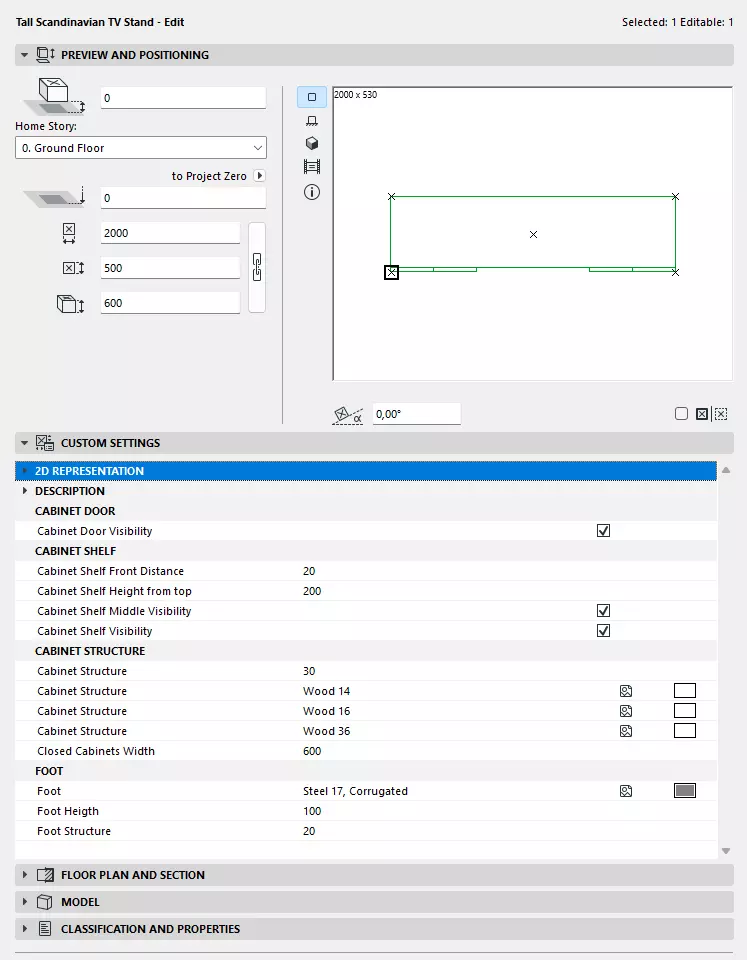Collapse the Custom Settings panel
The image size is (747, 960).
coord(24,443)
